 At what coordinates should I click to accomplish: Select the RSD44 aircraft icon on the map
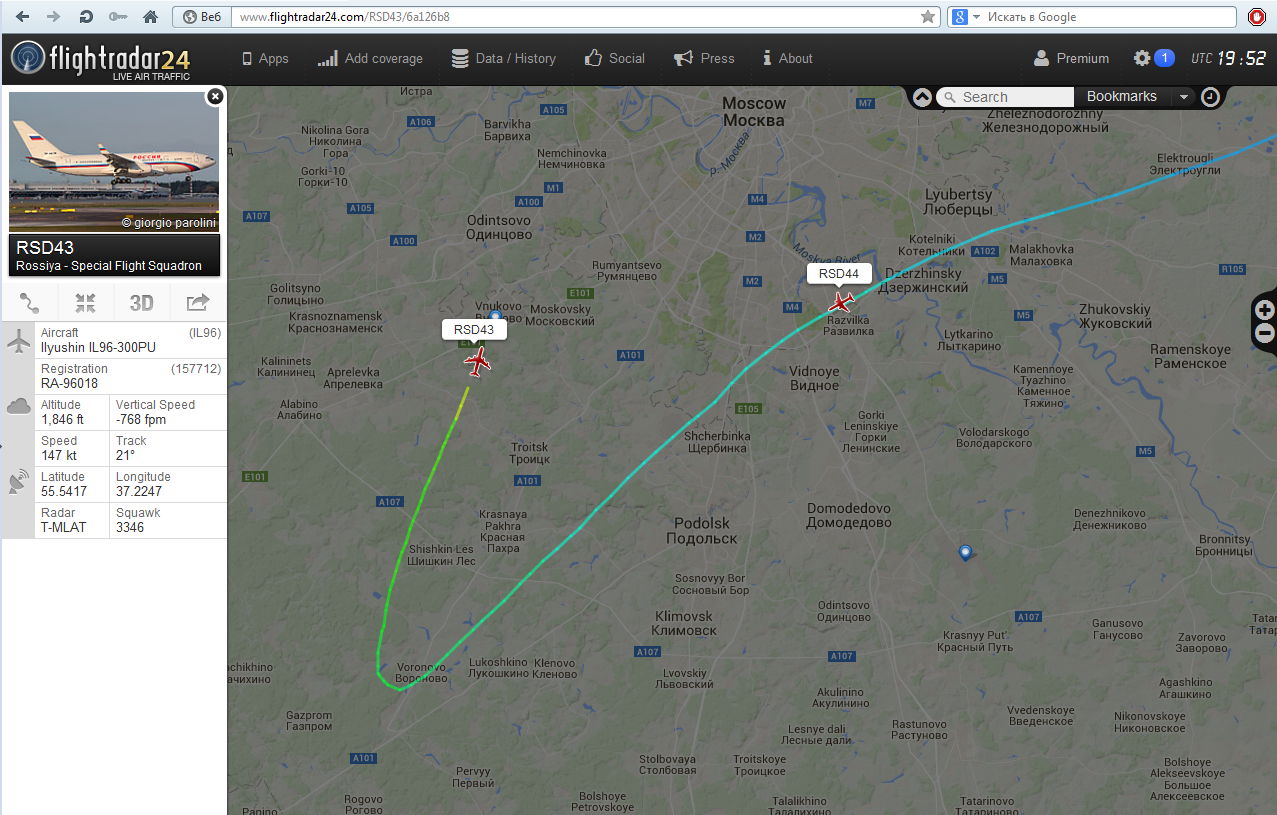841,301
